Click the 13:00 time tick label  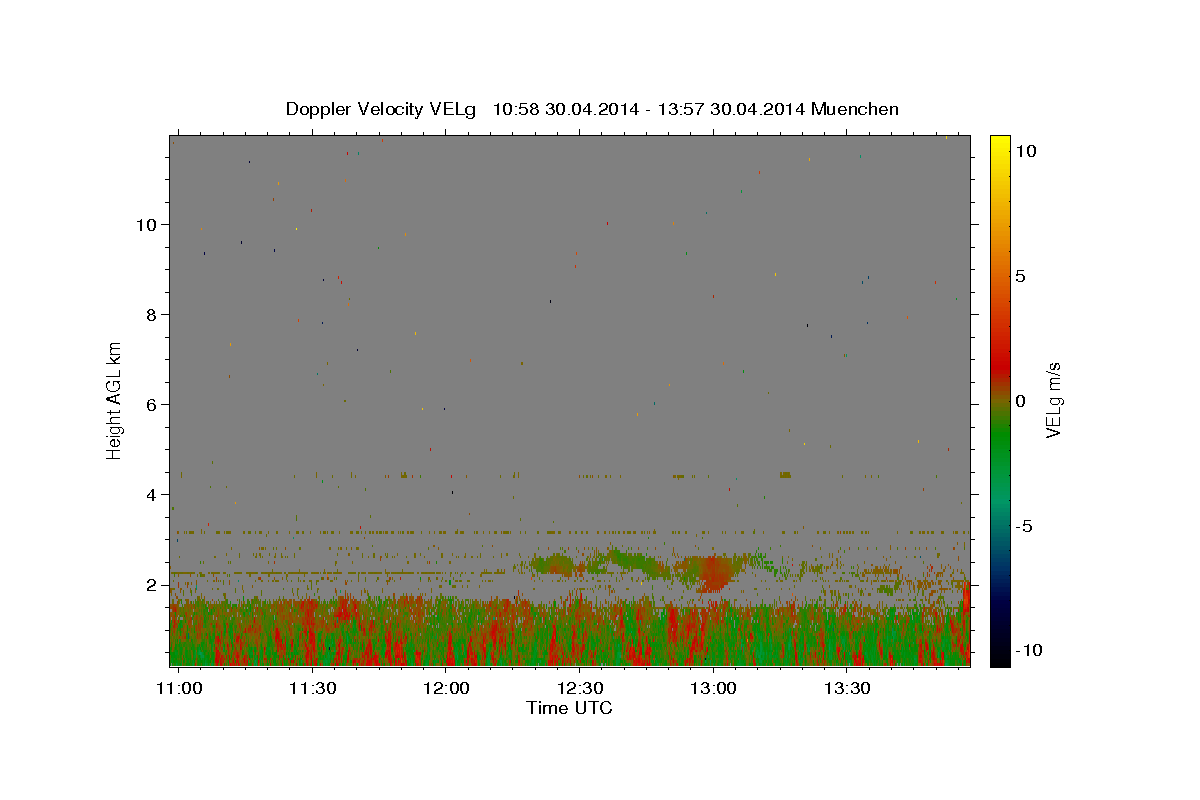point(713,688)
